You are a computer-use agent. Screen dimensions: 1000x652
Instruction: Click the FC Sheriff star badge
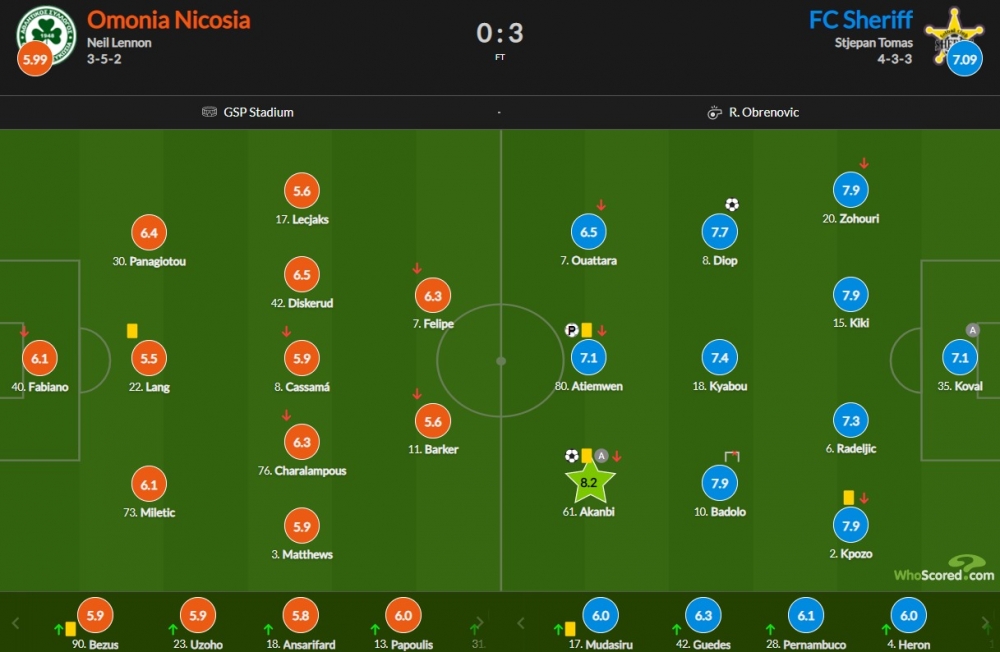tap(953, 35)
